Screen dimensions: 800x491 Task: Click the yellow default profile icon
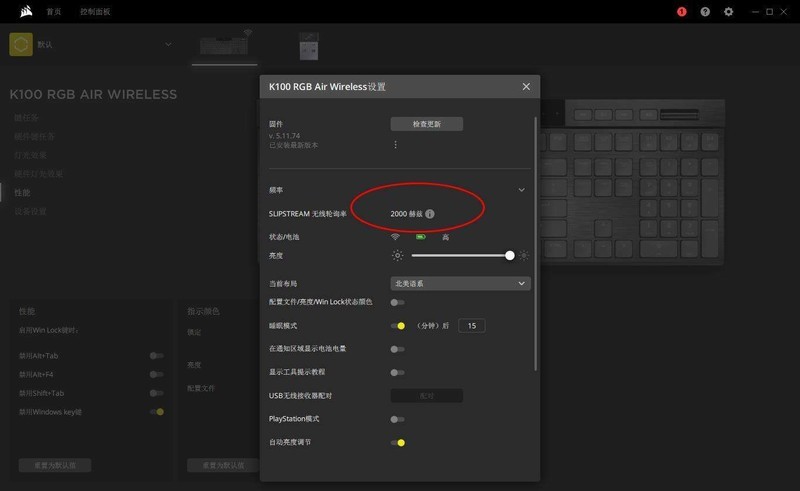click(x=21, y=44)
